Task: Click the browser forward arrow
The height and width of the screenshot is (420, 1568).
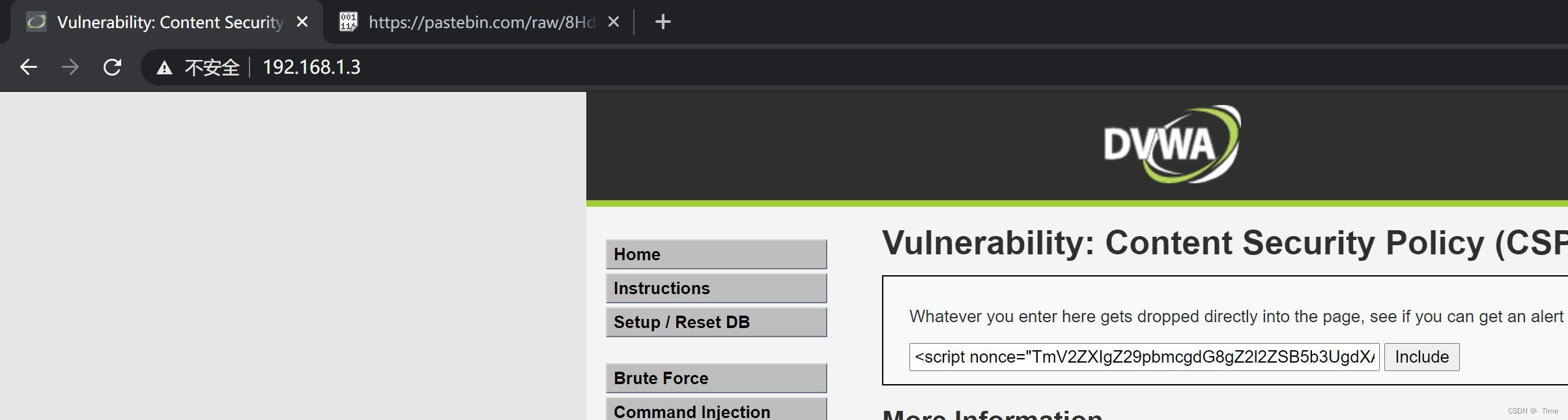Action: [70, 67]
